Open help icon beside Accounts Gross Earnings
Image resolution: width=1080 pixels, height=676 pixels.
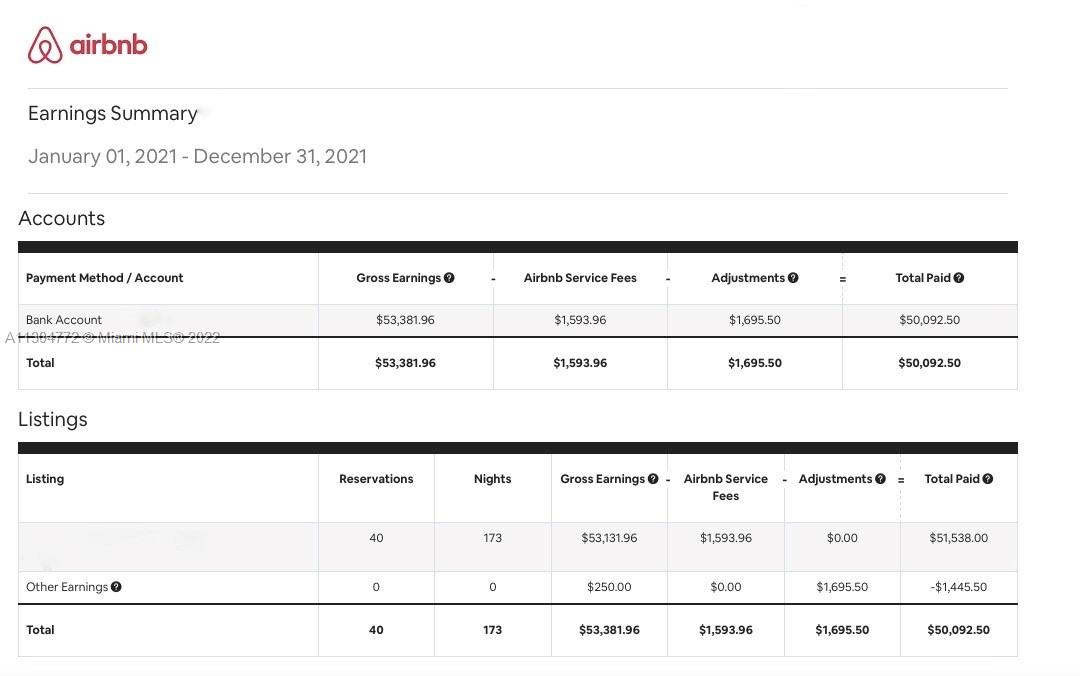coord(449,278)
